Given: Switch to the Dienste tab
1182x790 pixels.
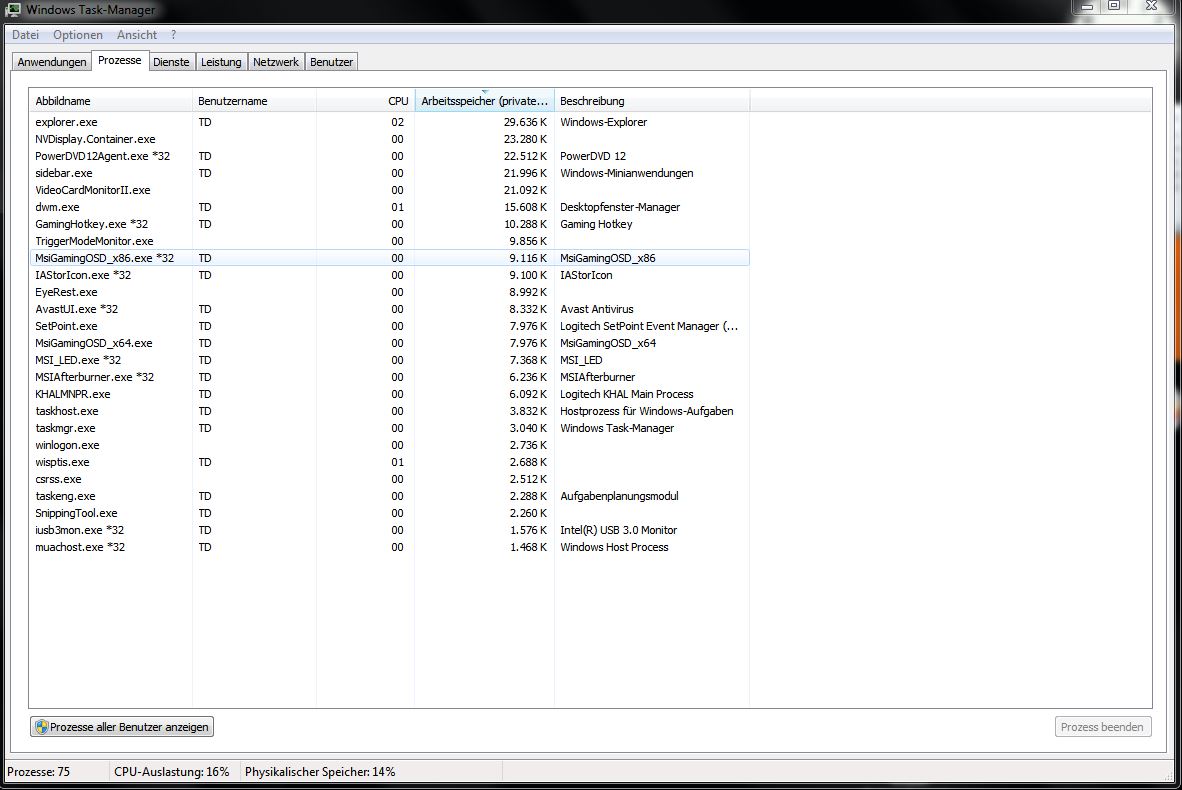Looking at the screenshot, I should click(171, 62).
